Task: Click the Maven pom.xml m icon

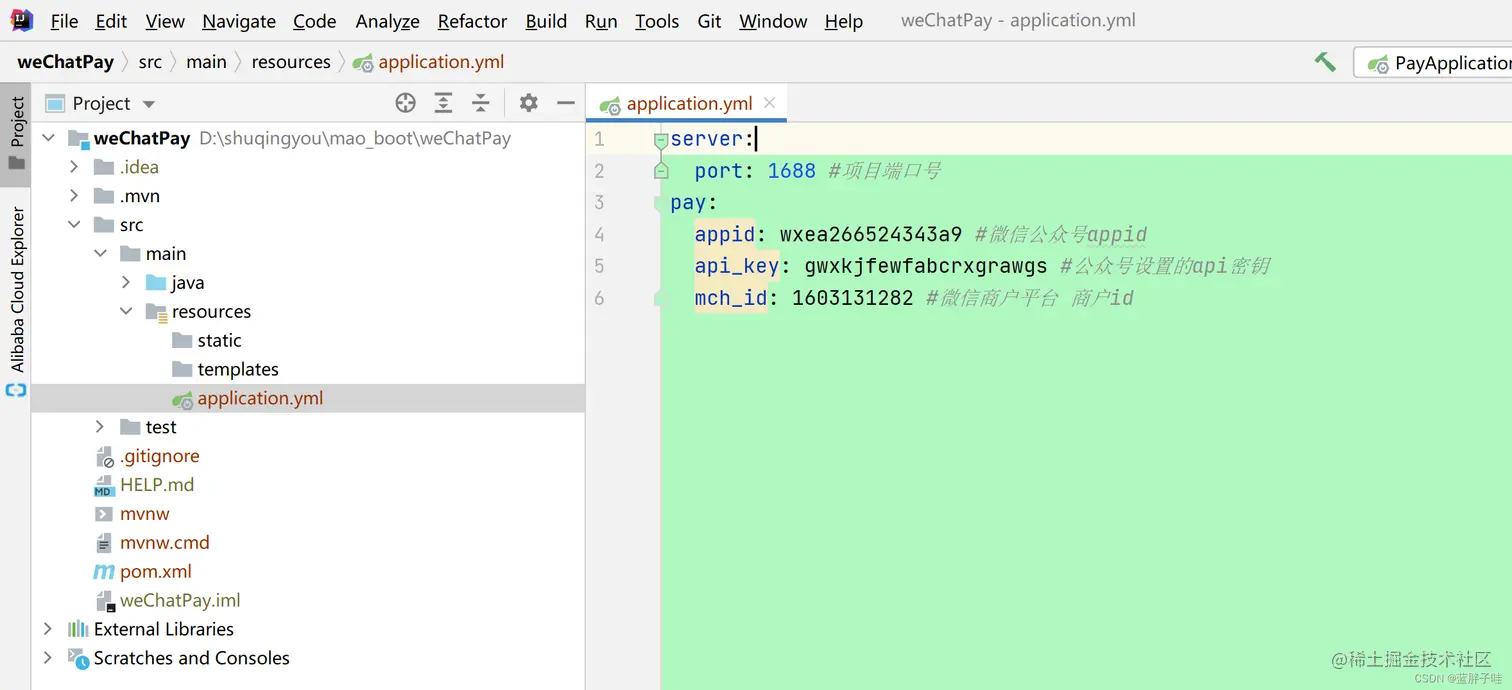Action: pyautogui.click(x=104, y=572)
